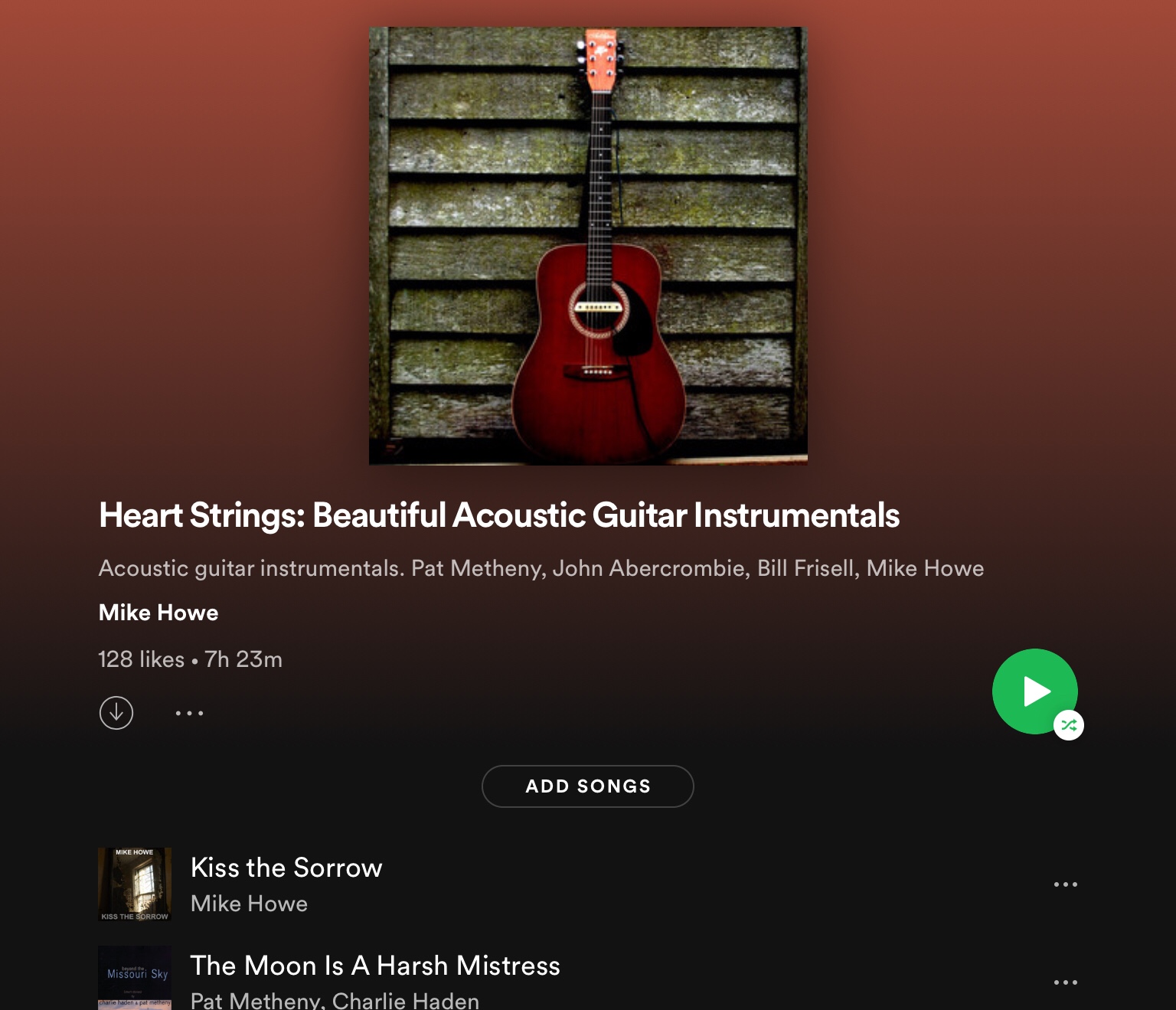The image size is (1176, 1010).
Task: Download the playlist using the arrow icon
Action: click(116, 713)
